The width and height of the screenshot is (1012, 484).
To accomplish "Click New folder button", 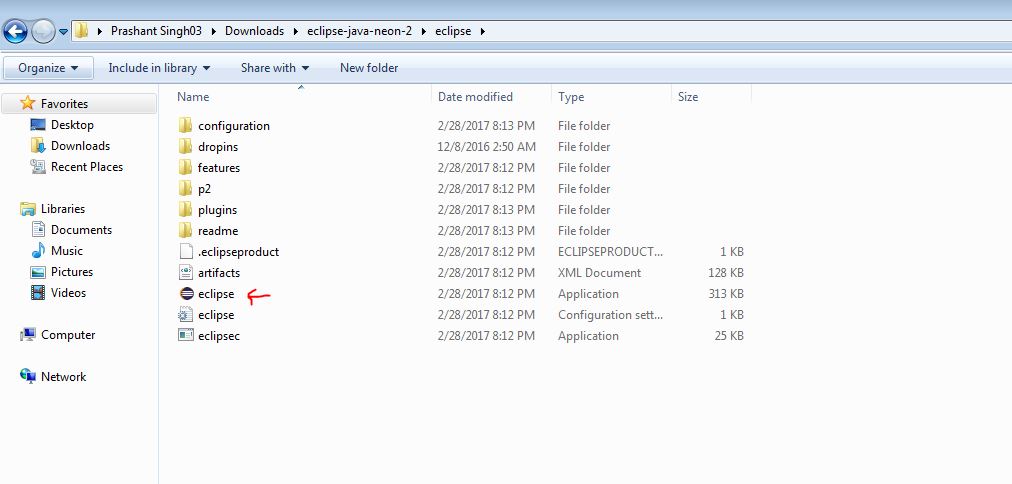I will 369,68.
